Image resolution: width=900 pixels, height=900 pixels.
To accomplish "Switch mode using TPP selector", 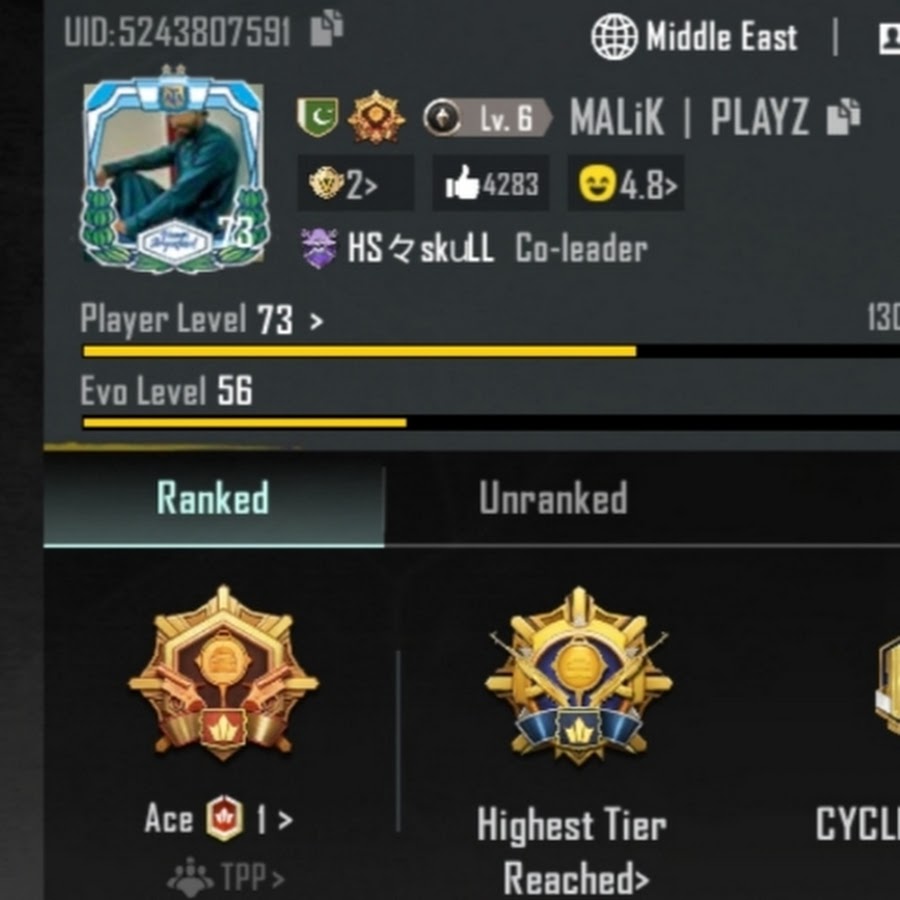I will pos(226,878).
